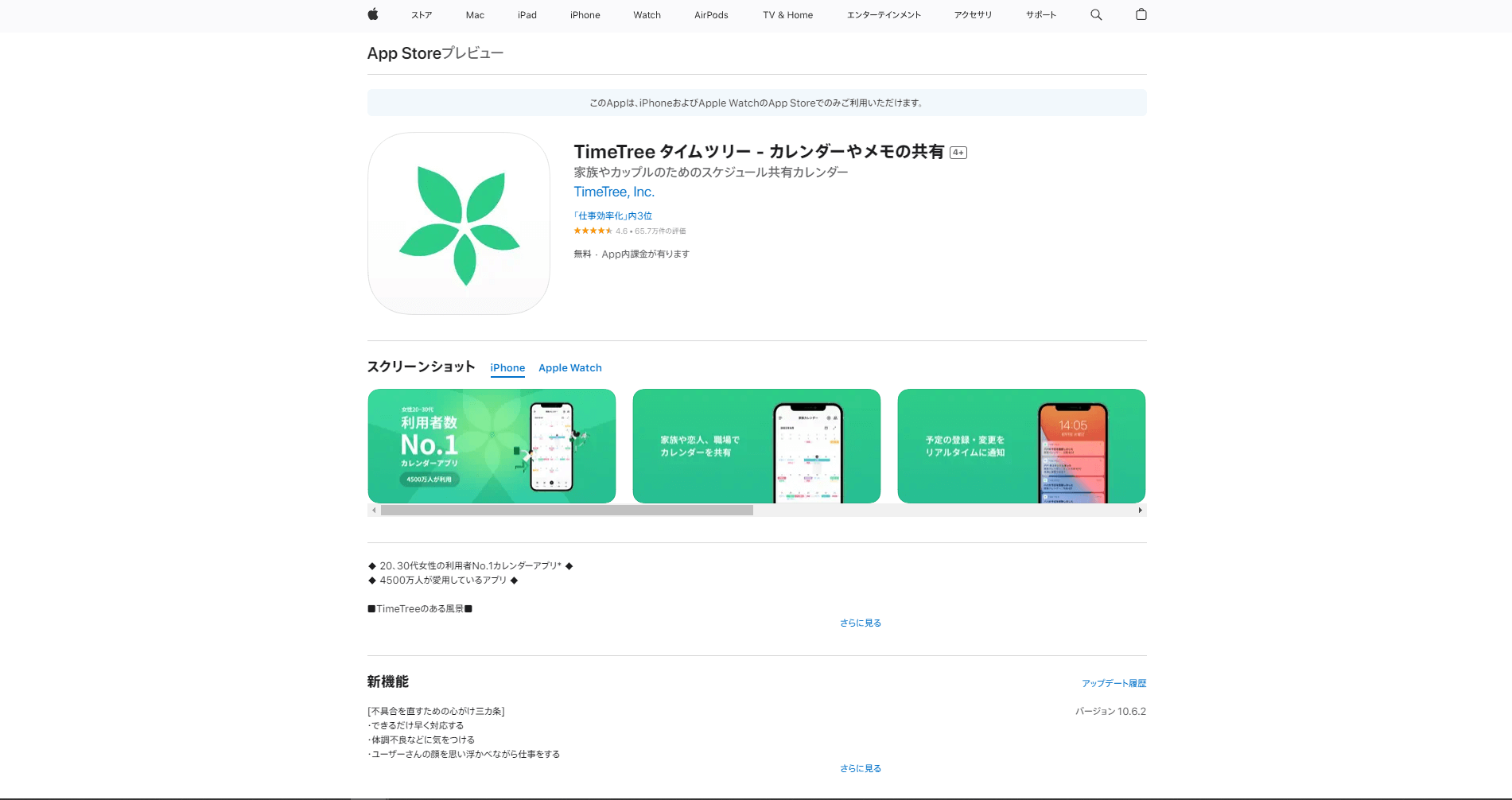This screenshot has height=800, width=1512.
Task: Click the 予定の登録・変更を screenshot thumbnail
Action: tap(1021, 446)
